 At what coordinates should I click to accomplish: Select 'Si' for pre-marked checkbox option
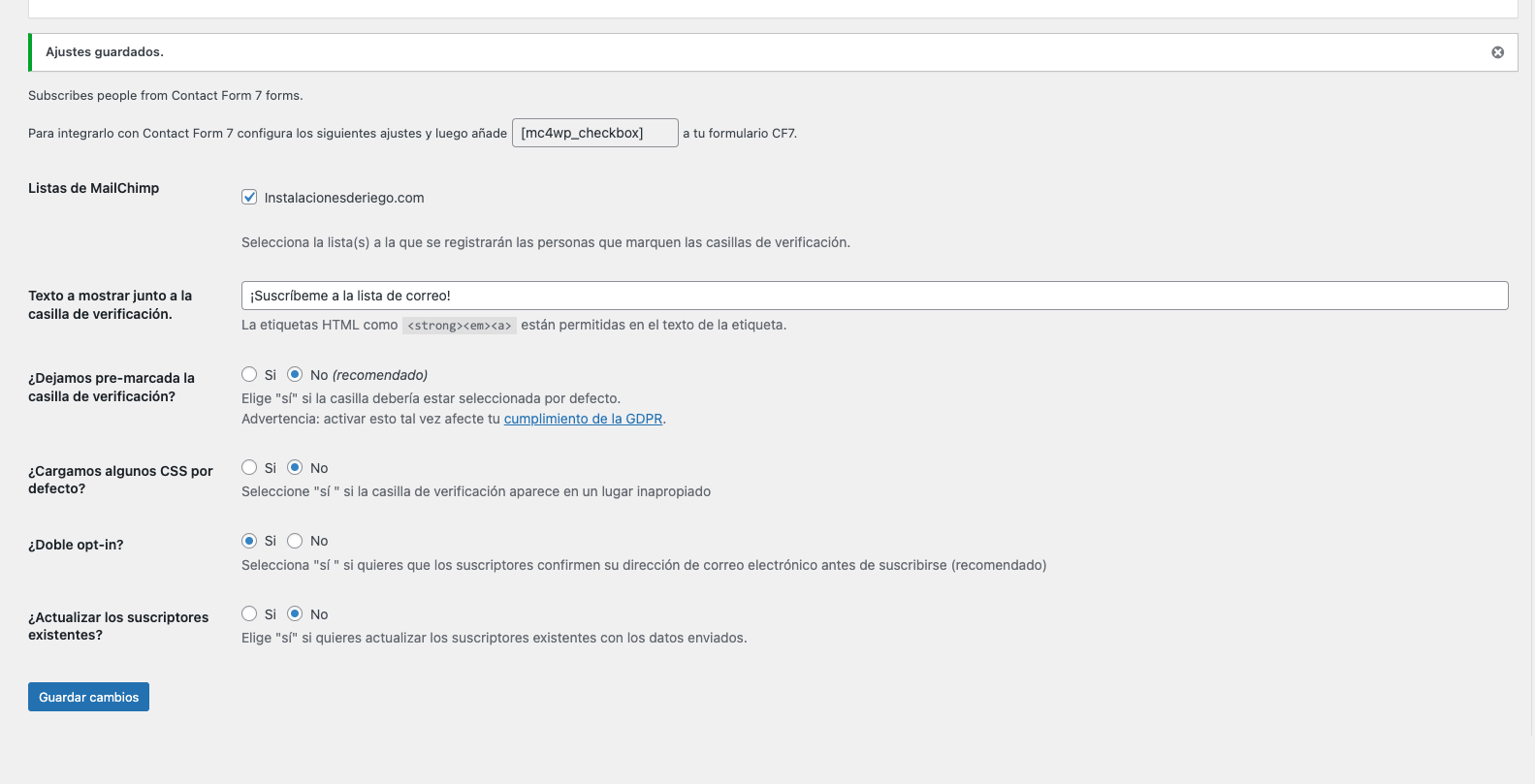tap(249, 374)
